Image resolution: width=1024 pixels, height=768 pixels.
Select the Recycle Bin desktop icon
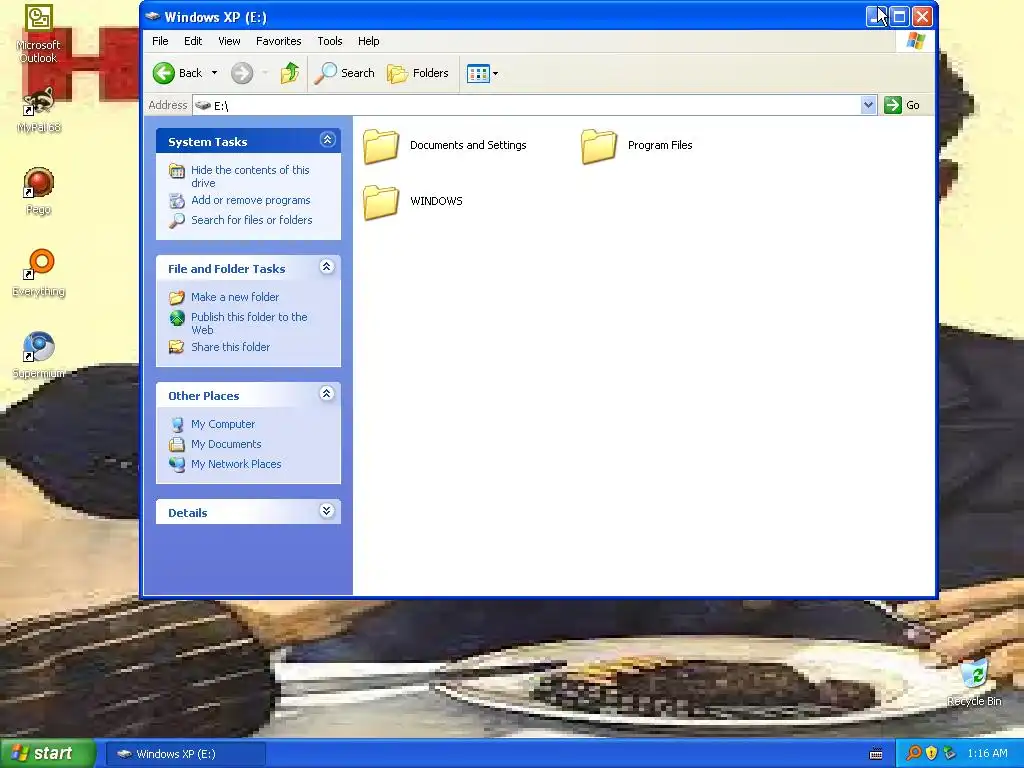pos(974,675)
